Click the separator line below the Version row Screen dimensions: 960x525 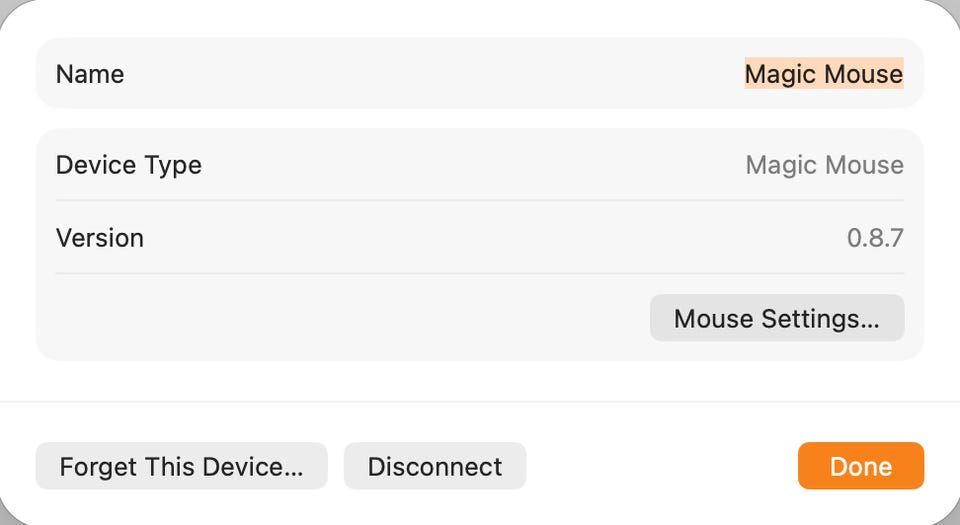point(480,273)
